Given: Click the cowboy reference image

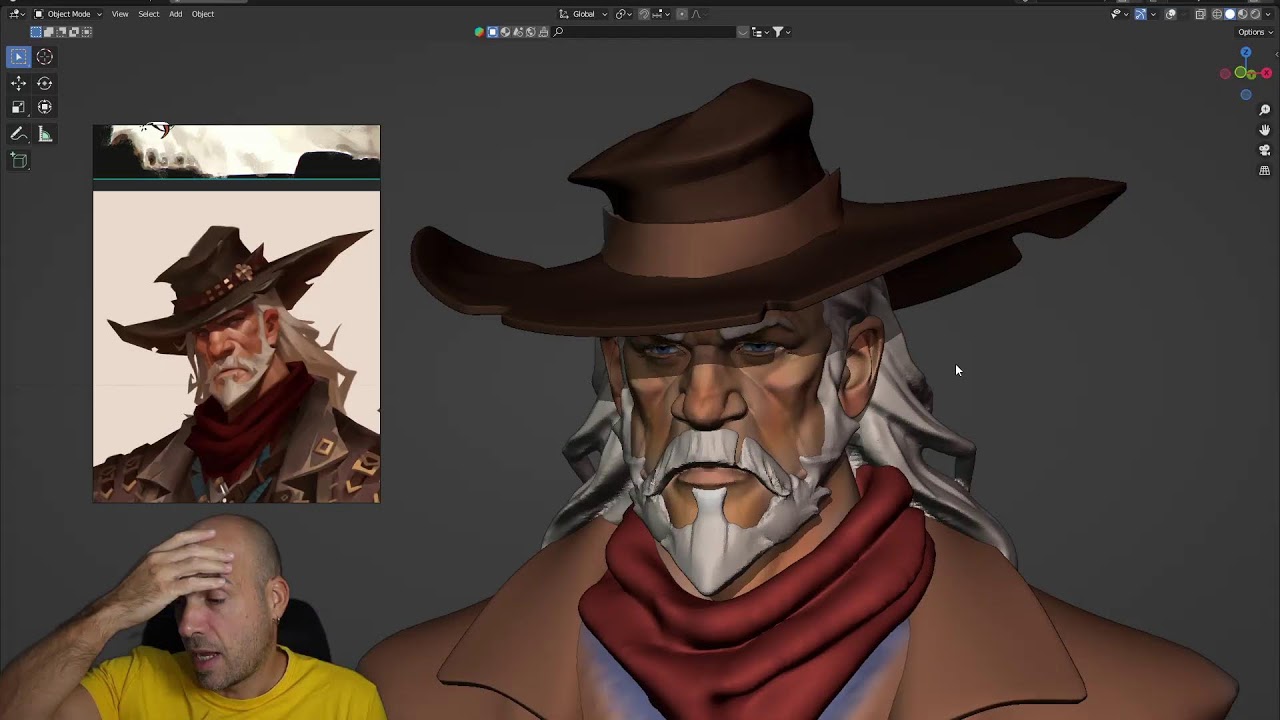Looking at the screenshot, I should pos(236,347).
